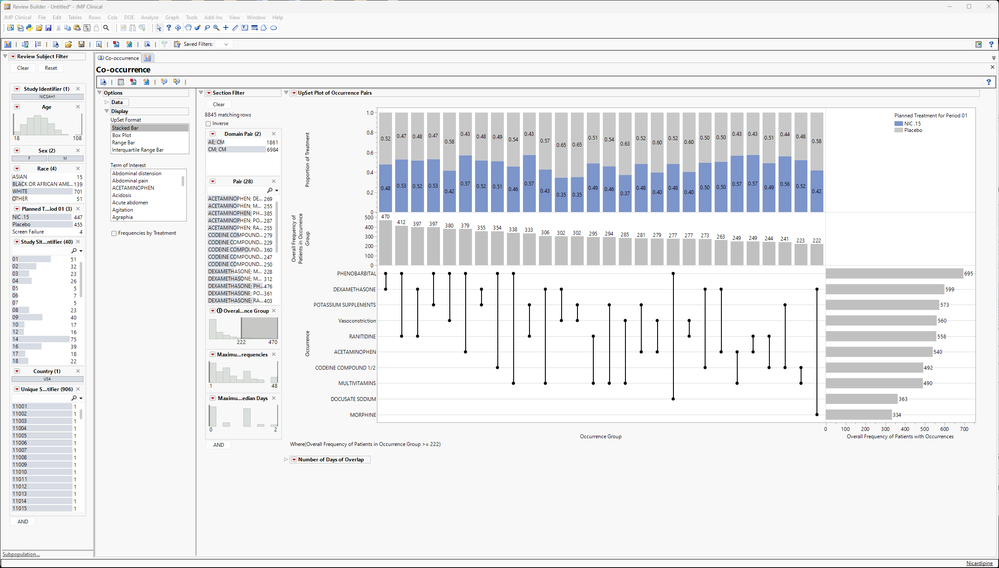Click the filter funnel icon in second toolbar
The height and width of the screenshot is (568, 999).
[164, 45]
